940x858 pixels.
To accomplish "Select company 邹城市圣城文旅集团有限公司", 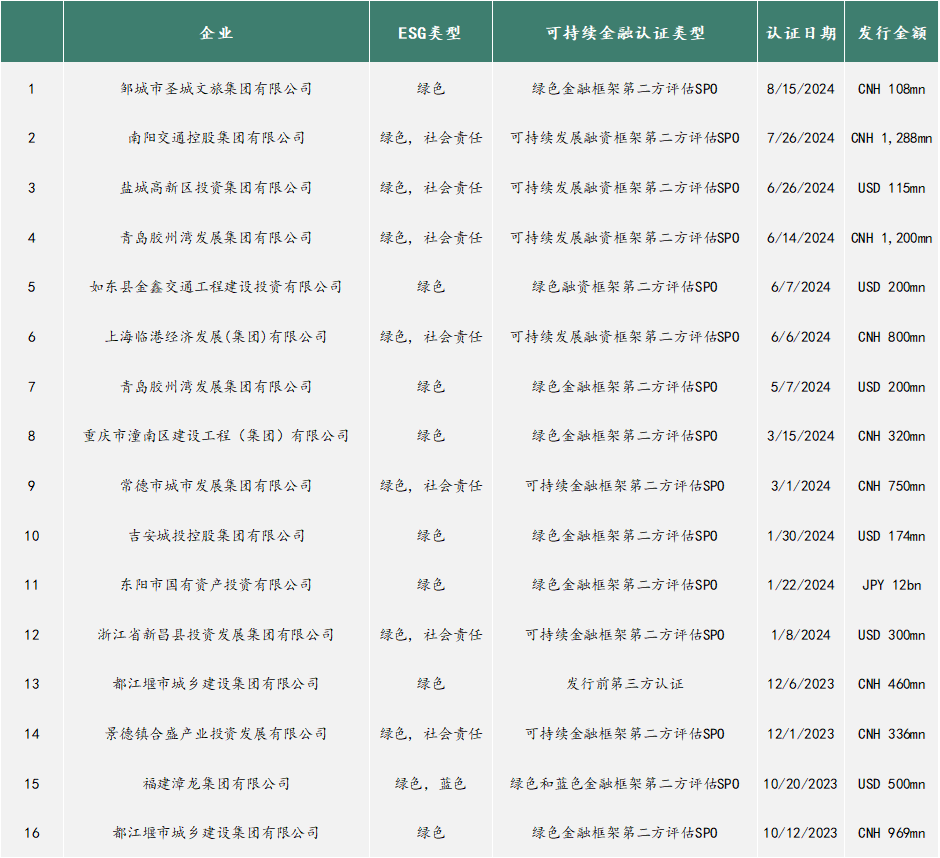I will 216,89.
